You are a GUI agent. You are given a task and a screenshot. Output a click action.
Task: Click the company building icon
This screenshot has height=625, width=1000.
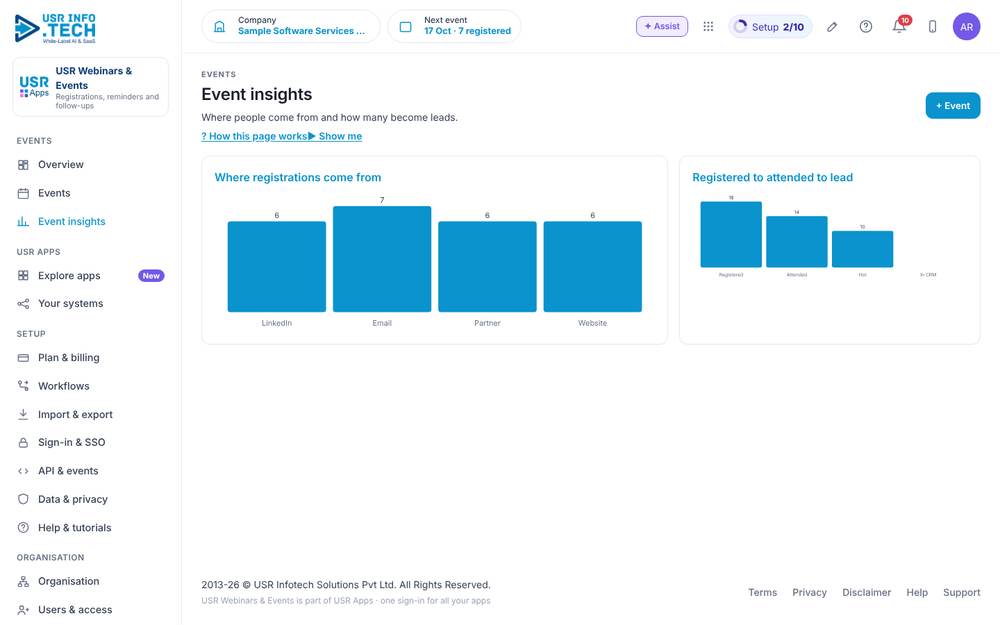[x=219, y=26]
